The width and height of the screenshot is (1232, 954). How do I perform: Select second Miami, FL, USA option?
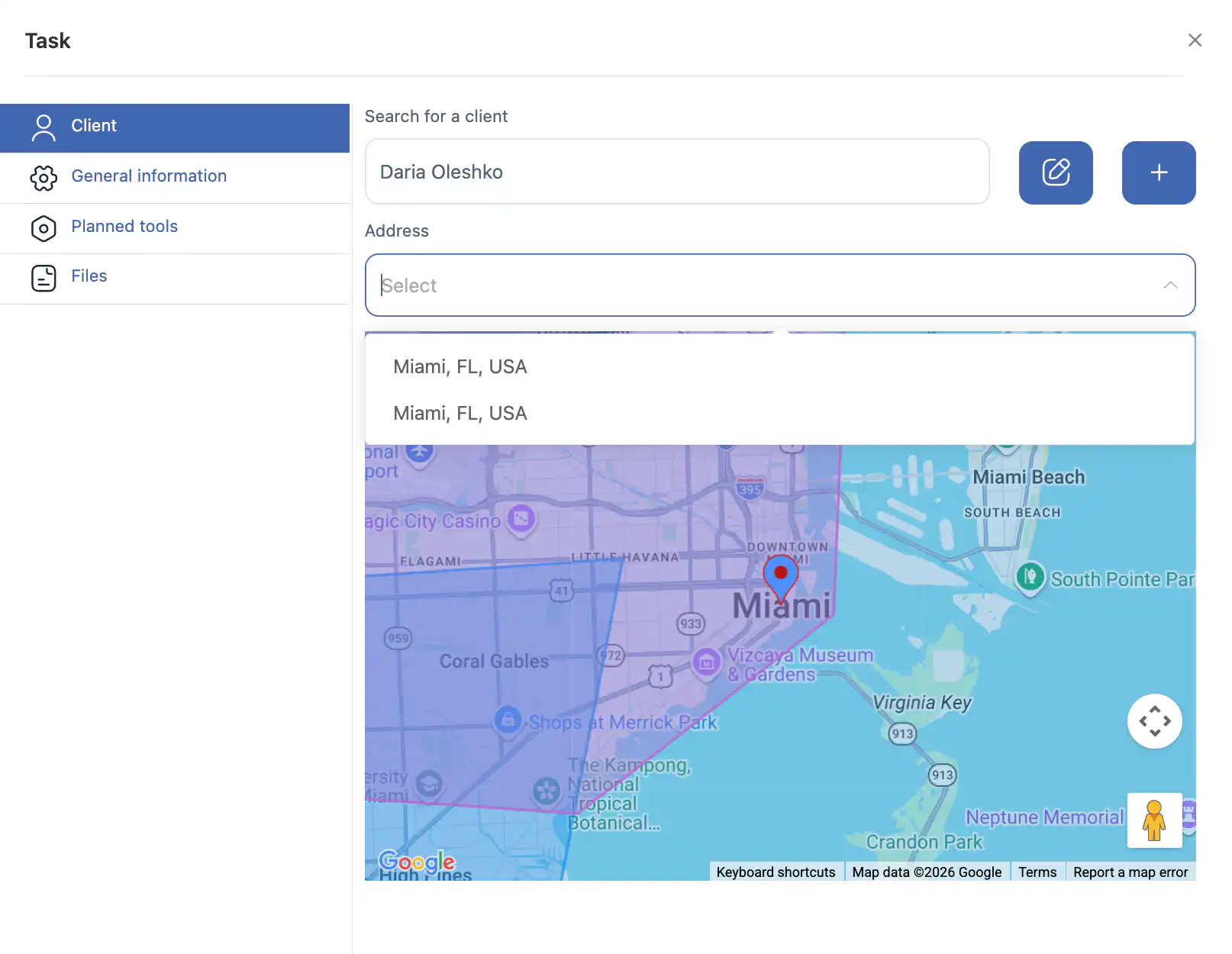tap(460, 414)
